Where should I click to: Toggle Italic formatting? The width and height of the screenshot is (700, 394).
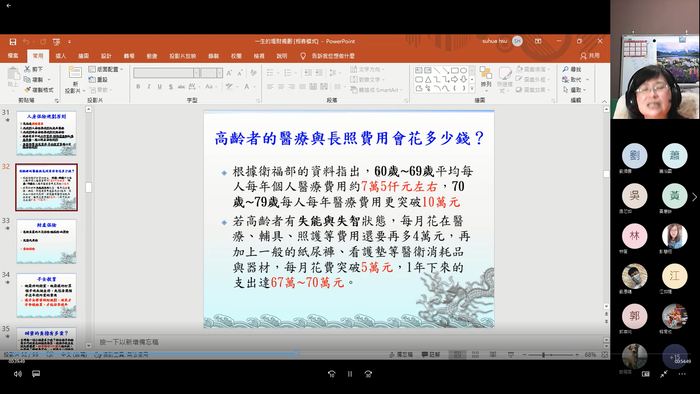pos(149,87)
